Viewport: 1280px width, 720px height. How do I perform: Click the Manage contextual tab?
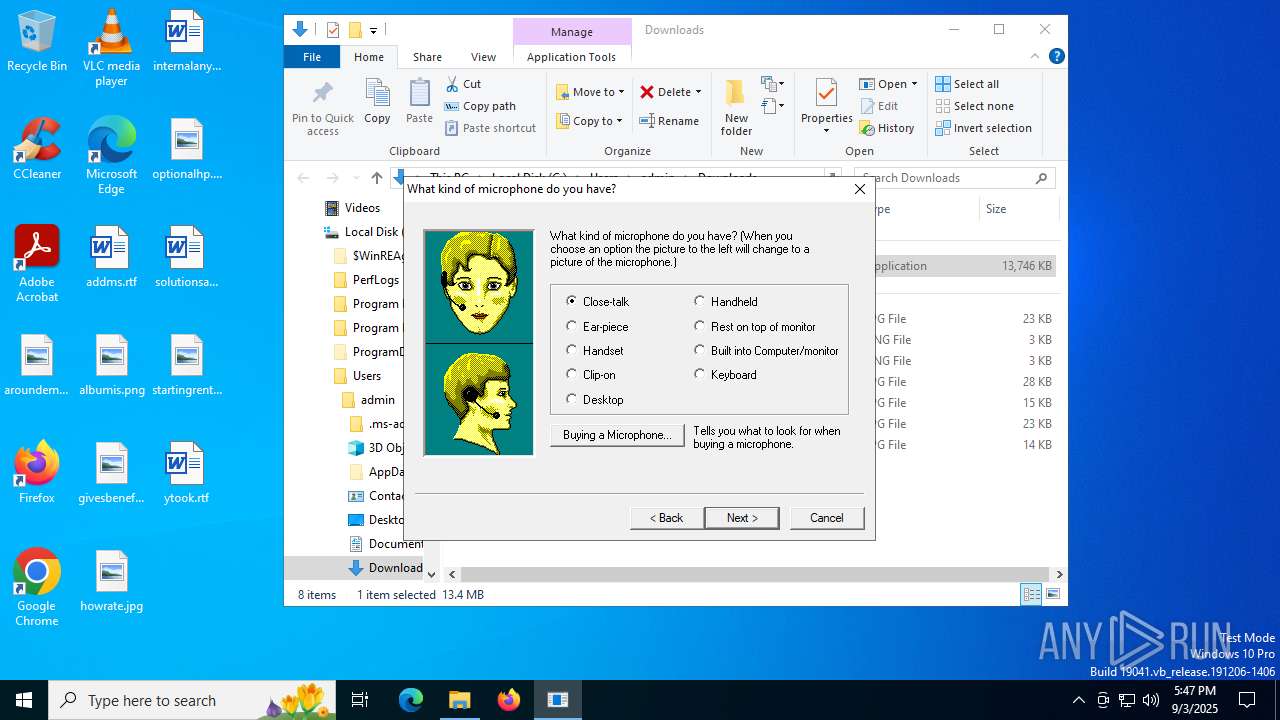[572, 31]
